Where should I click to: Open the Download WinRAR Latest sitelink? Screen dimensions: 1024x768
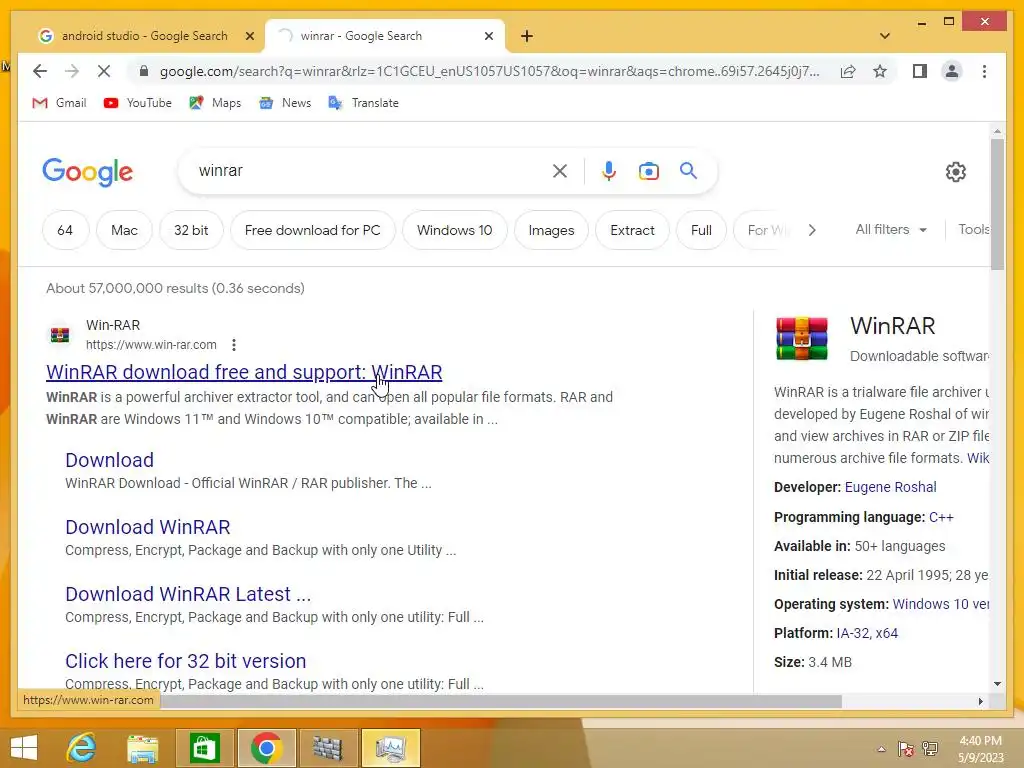188,594
